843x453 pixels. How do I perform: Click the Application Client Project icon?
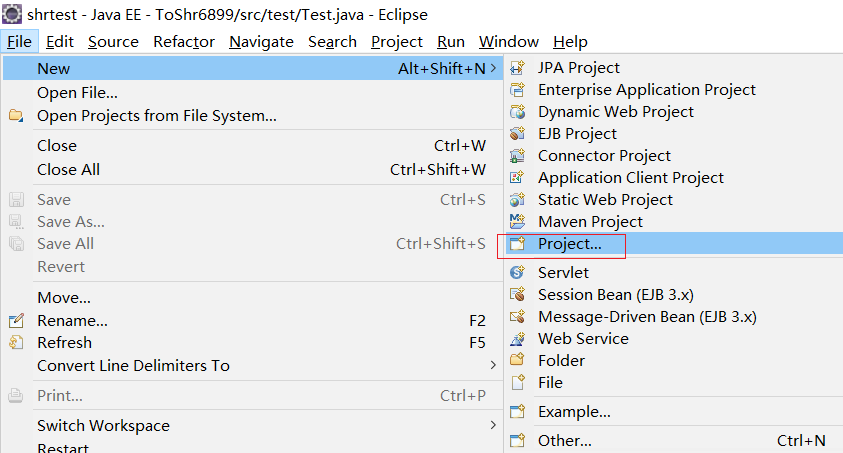(517, 177)
